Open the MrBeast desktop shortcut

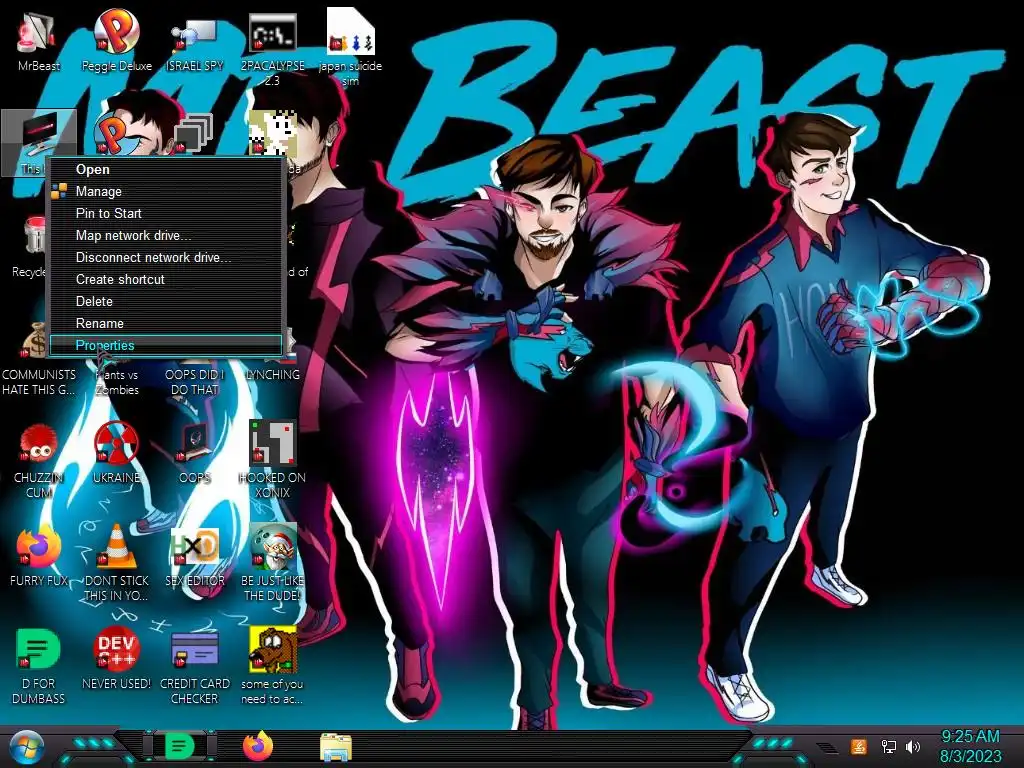click(x=38, y=39)
